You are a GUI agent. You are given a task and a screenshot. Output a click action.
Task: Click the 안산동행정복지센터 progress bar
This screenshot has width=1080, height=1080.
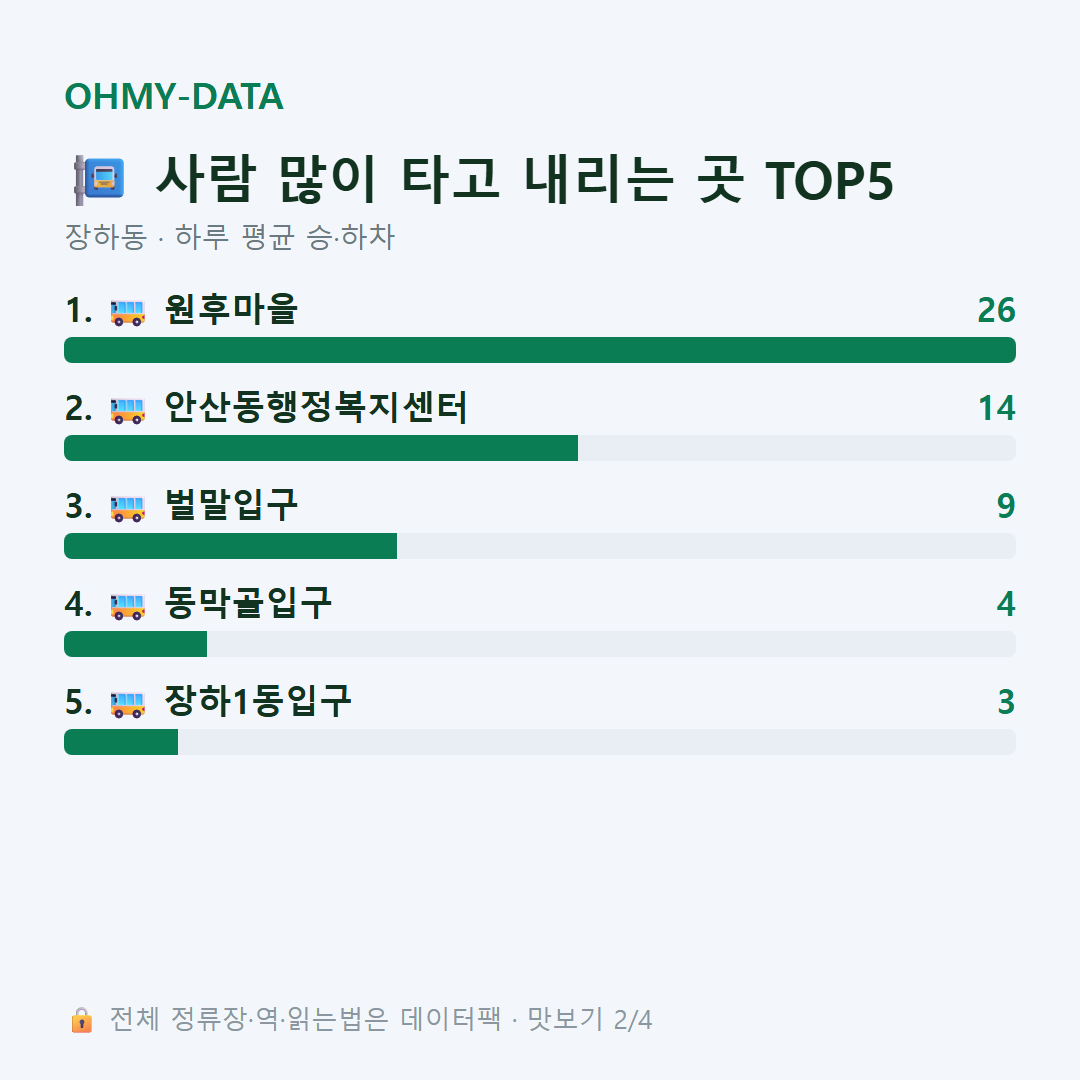(540, 448)
